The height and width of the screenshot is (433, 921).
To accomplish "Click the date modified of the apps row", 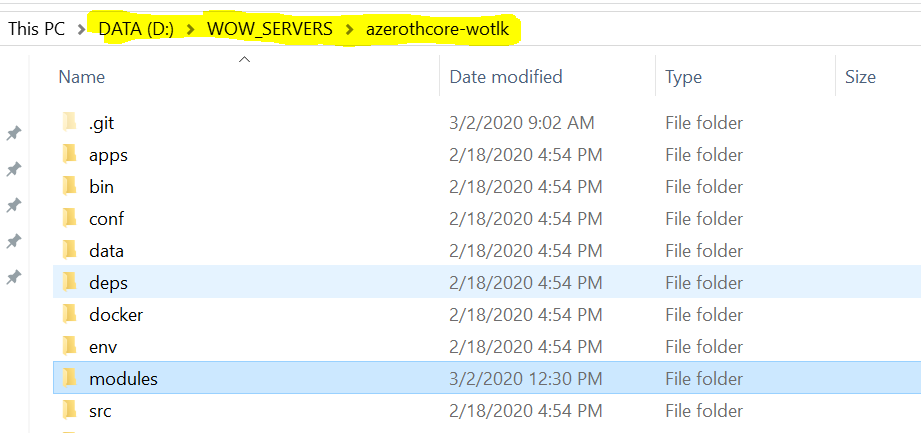I will pyautogui.click(x=526, y=155).
